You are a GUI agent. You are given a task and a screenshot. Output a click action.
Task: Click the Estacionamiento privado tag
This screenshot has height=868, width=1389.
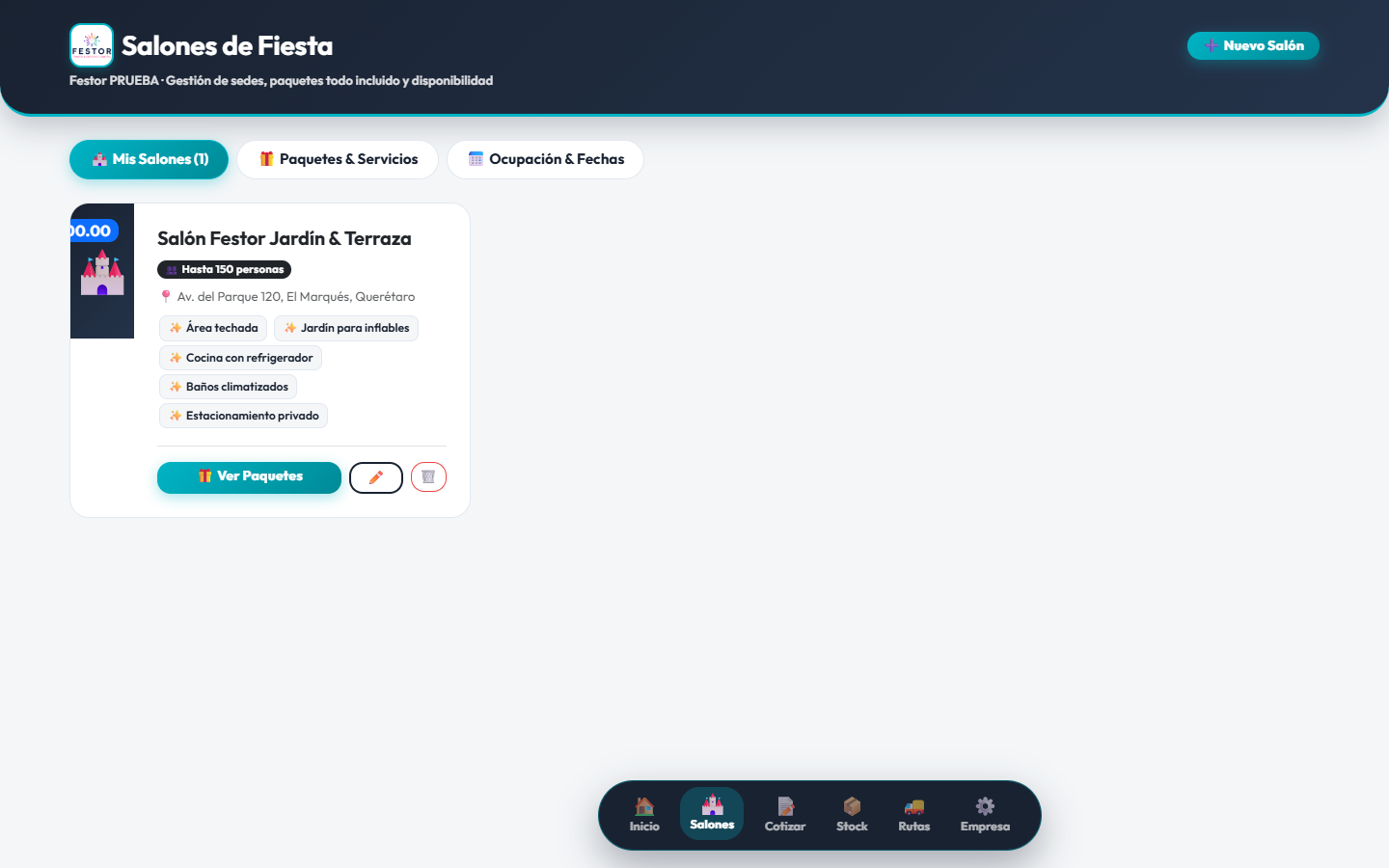pos(243,416)
